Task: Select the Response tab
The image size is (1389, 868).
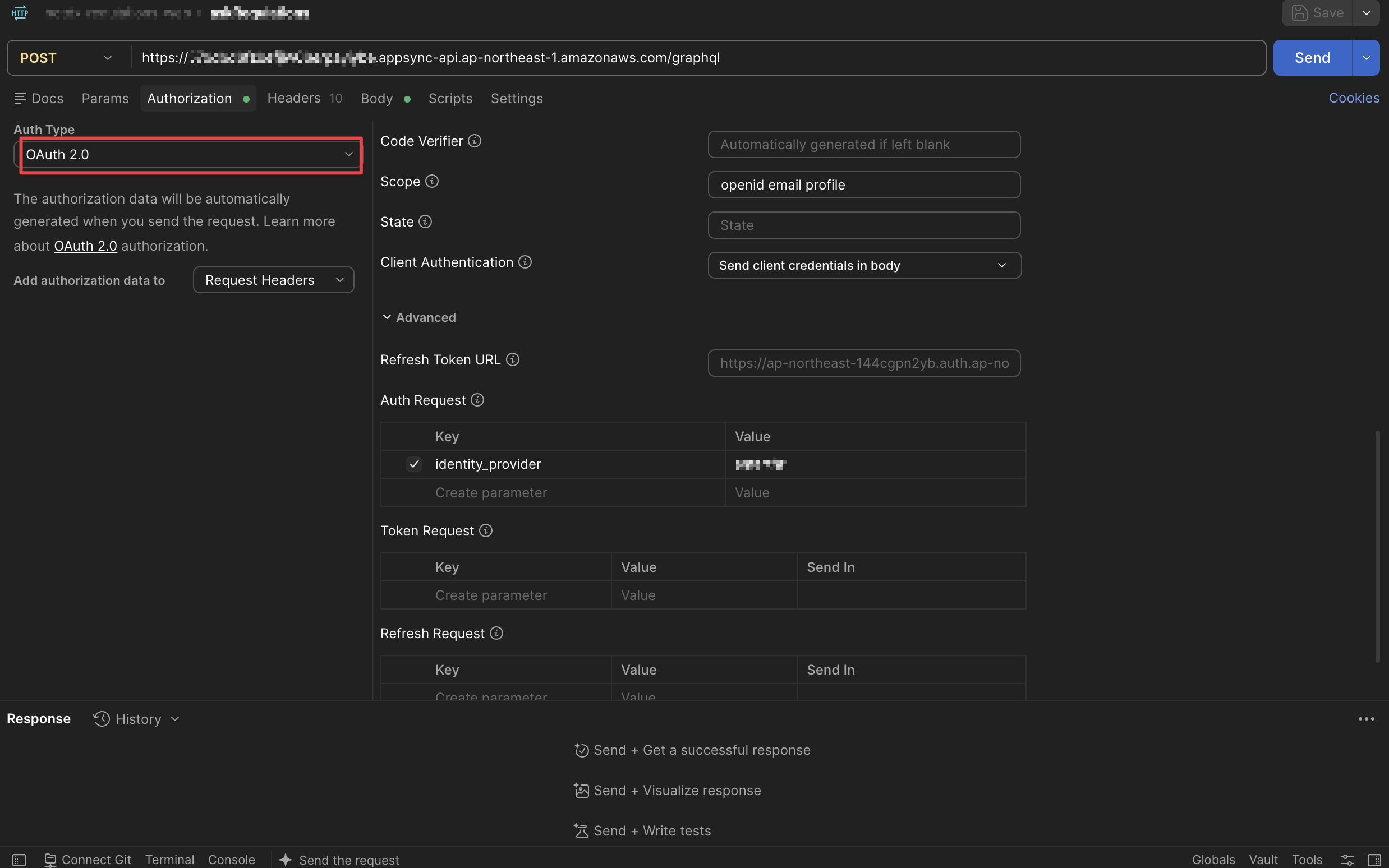Action: (39, 719)
